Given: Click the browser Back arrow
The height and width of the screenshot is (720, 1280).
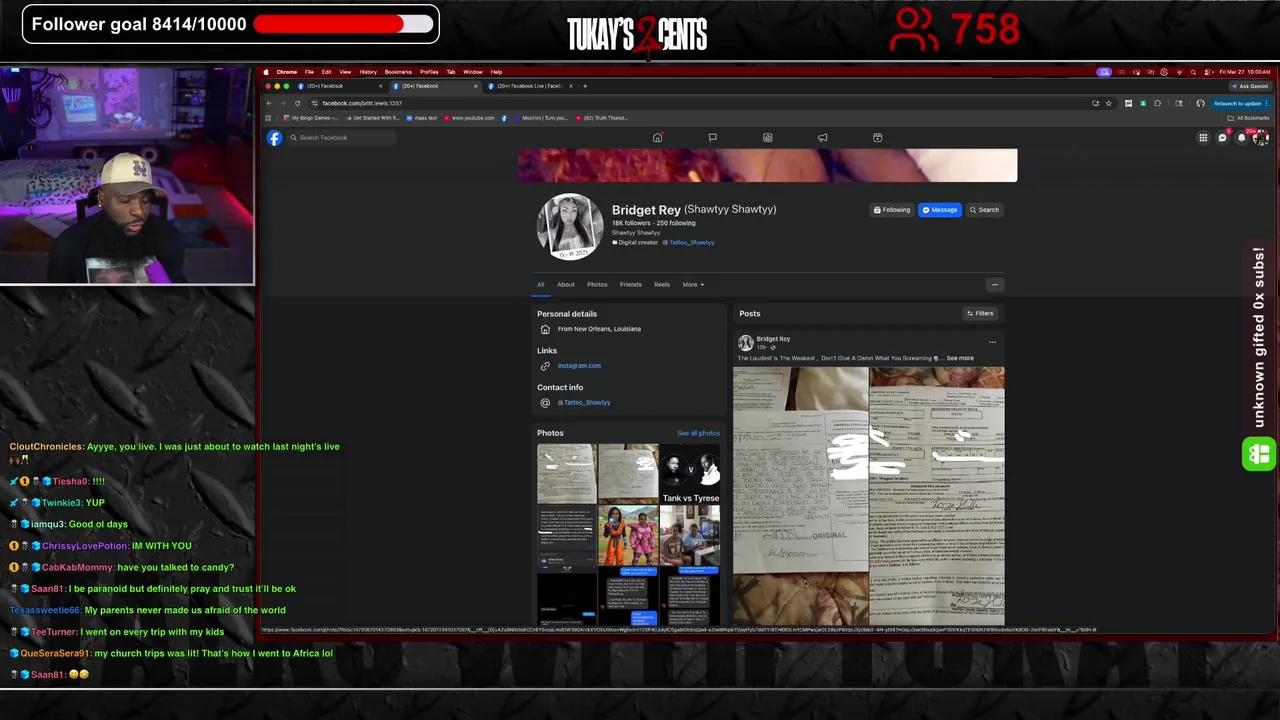Looking at the screenshot, I should tap(269, 103).
